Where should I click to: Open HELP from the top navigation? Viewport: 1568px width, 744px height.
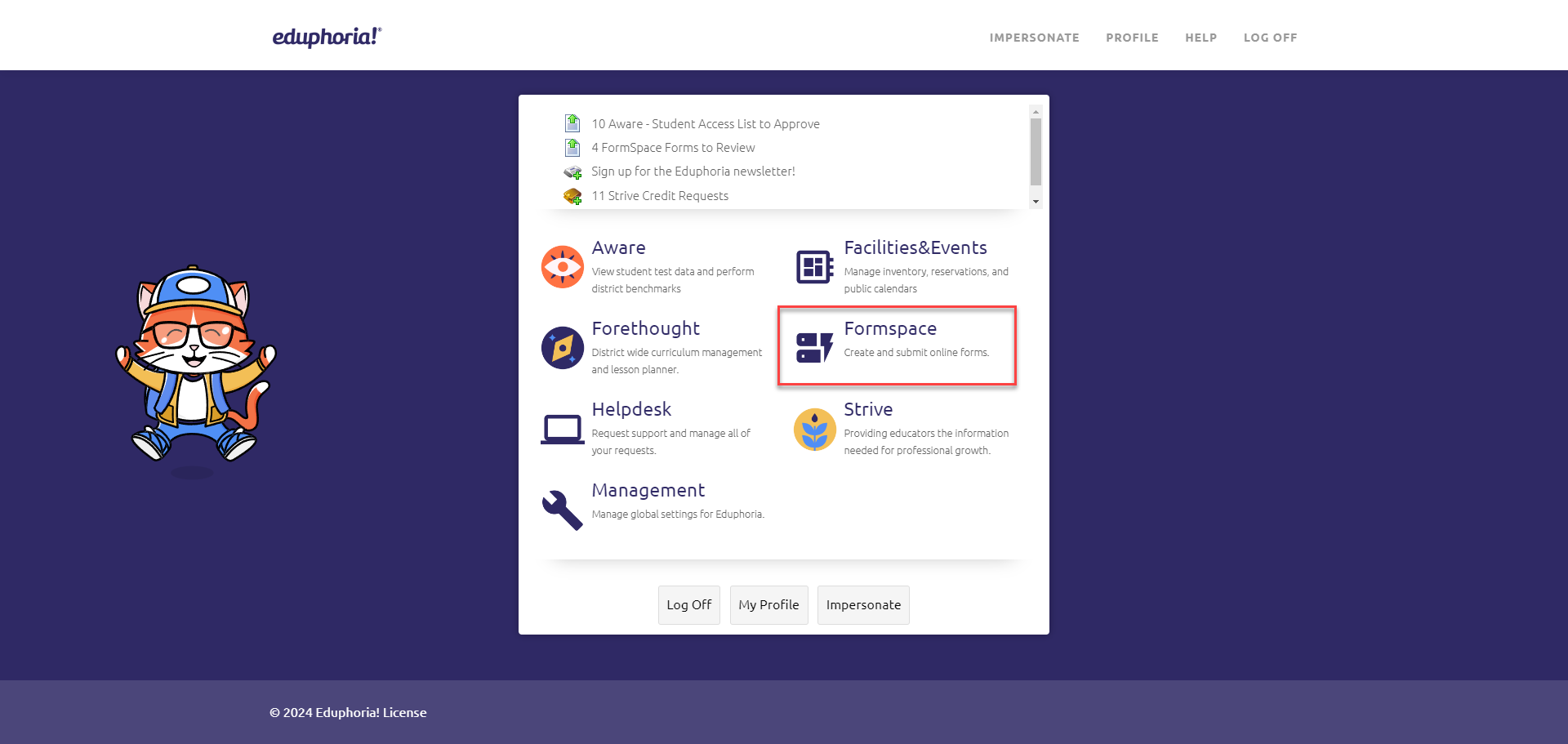1200,38
